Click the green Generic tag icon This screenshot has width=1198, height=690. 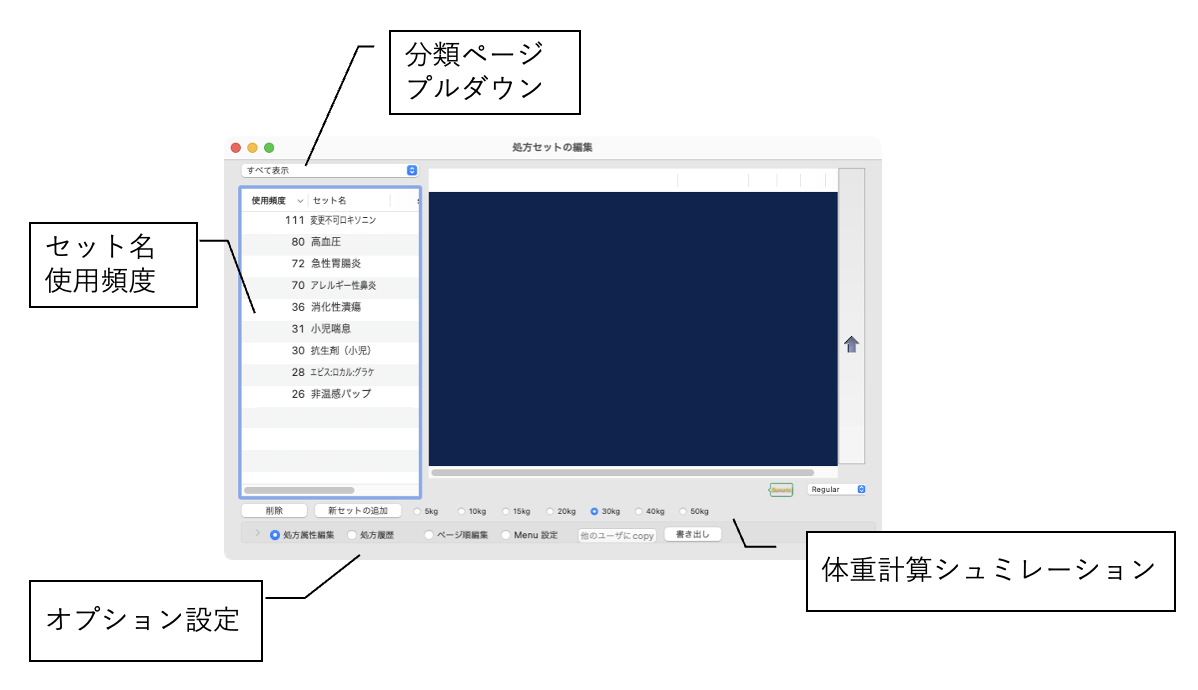point(782,489)
